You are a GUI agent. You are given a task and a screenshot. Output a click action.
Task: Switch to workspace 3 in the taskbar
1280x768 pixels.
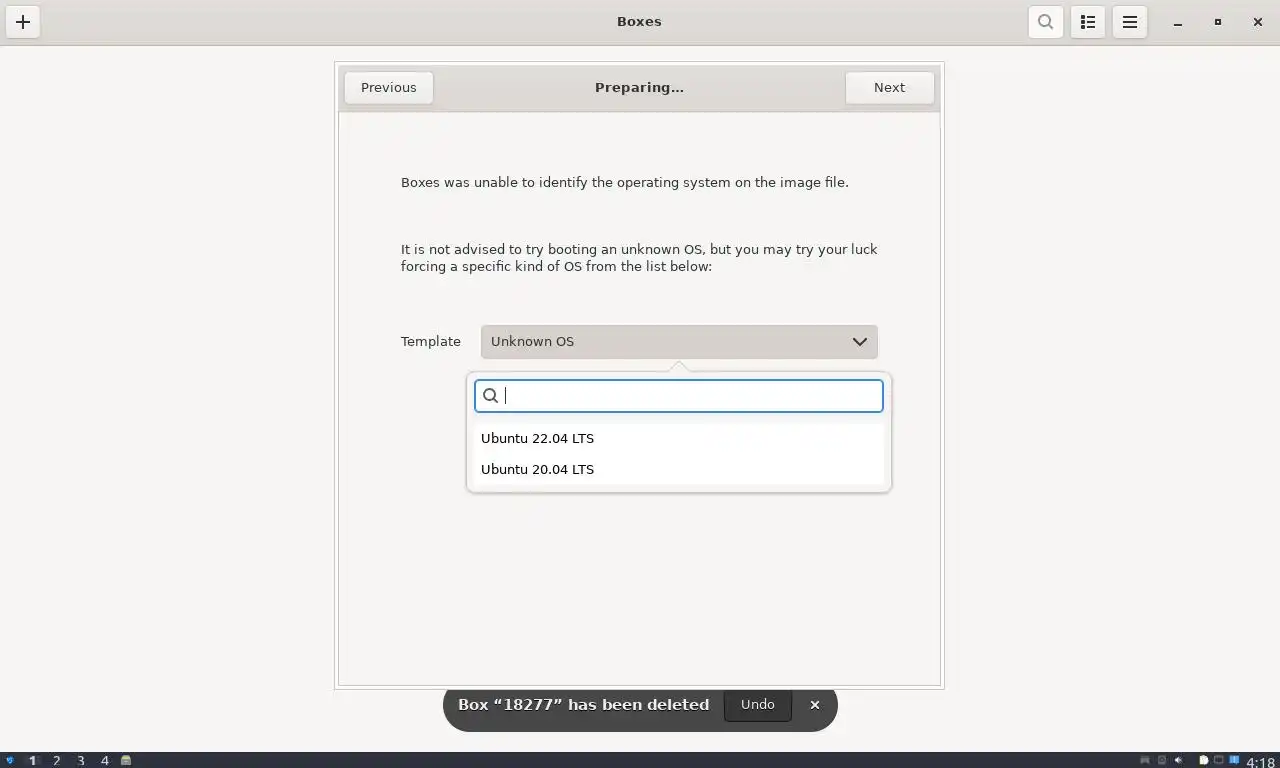81,761
